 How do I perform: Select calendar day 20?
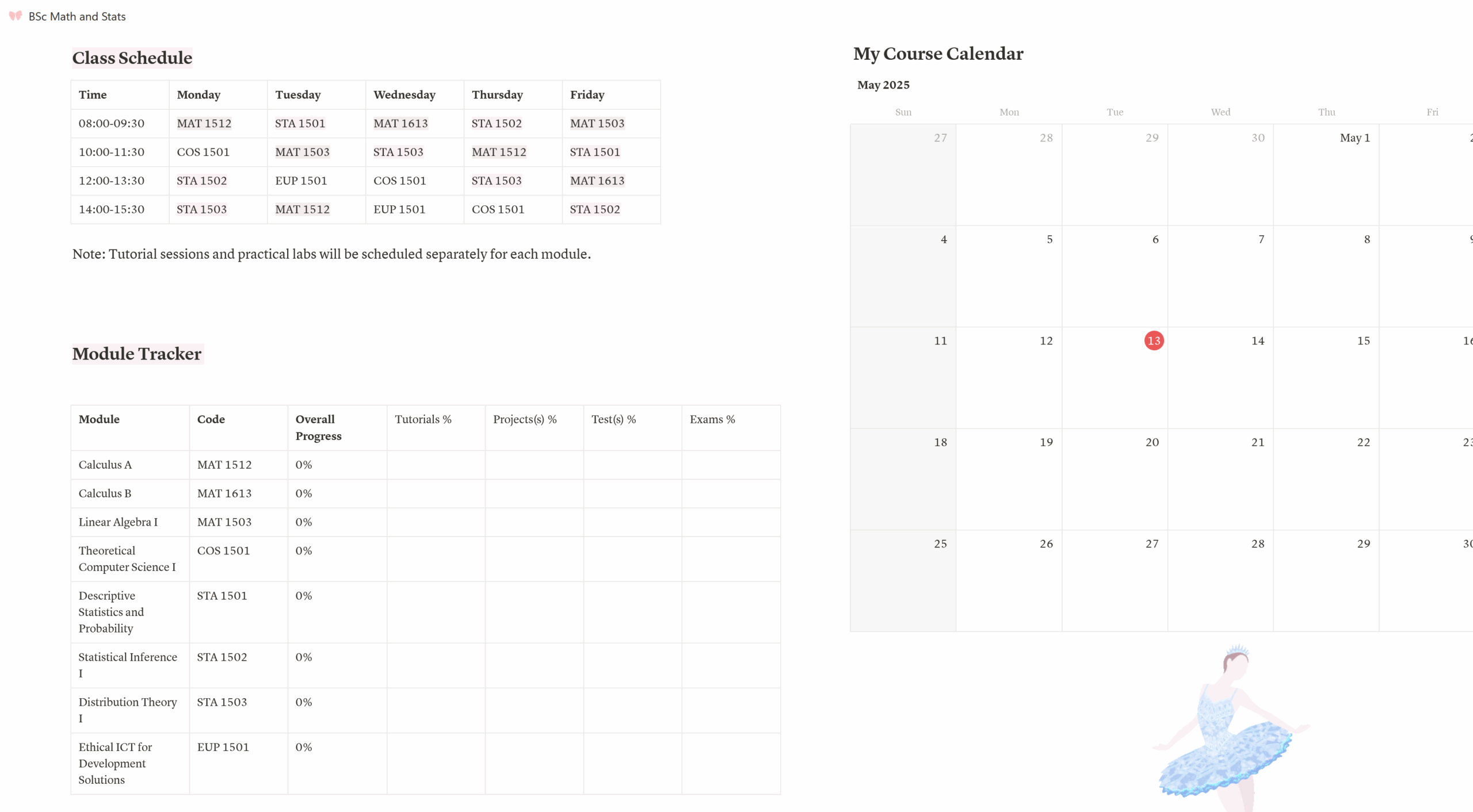click(x=1115, y=479)
